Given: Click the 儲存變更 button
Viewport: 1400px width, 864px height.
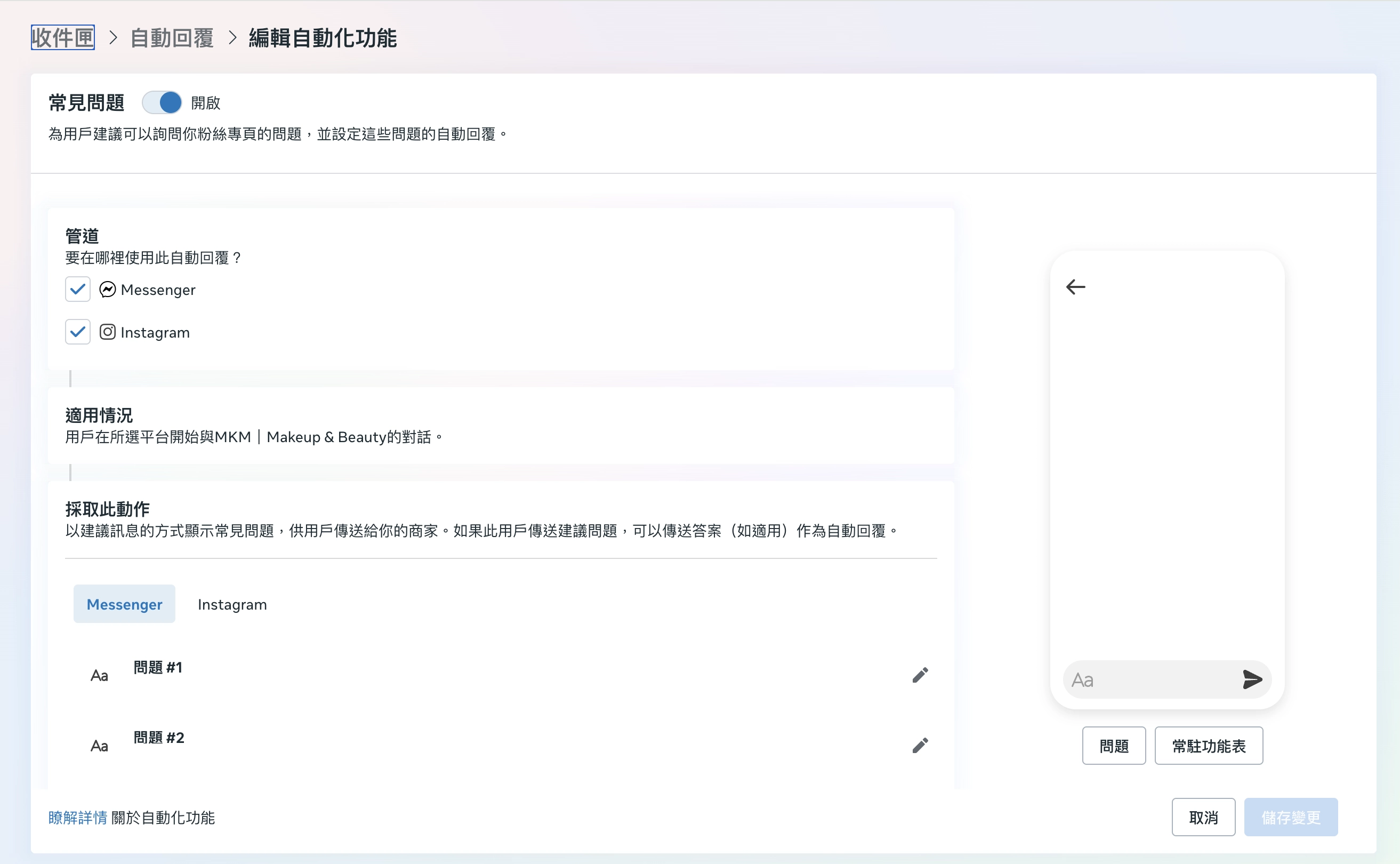Looking at the screenshot, I should coord(1291,817).
